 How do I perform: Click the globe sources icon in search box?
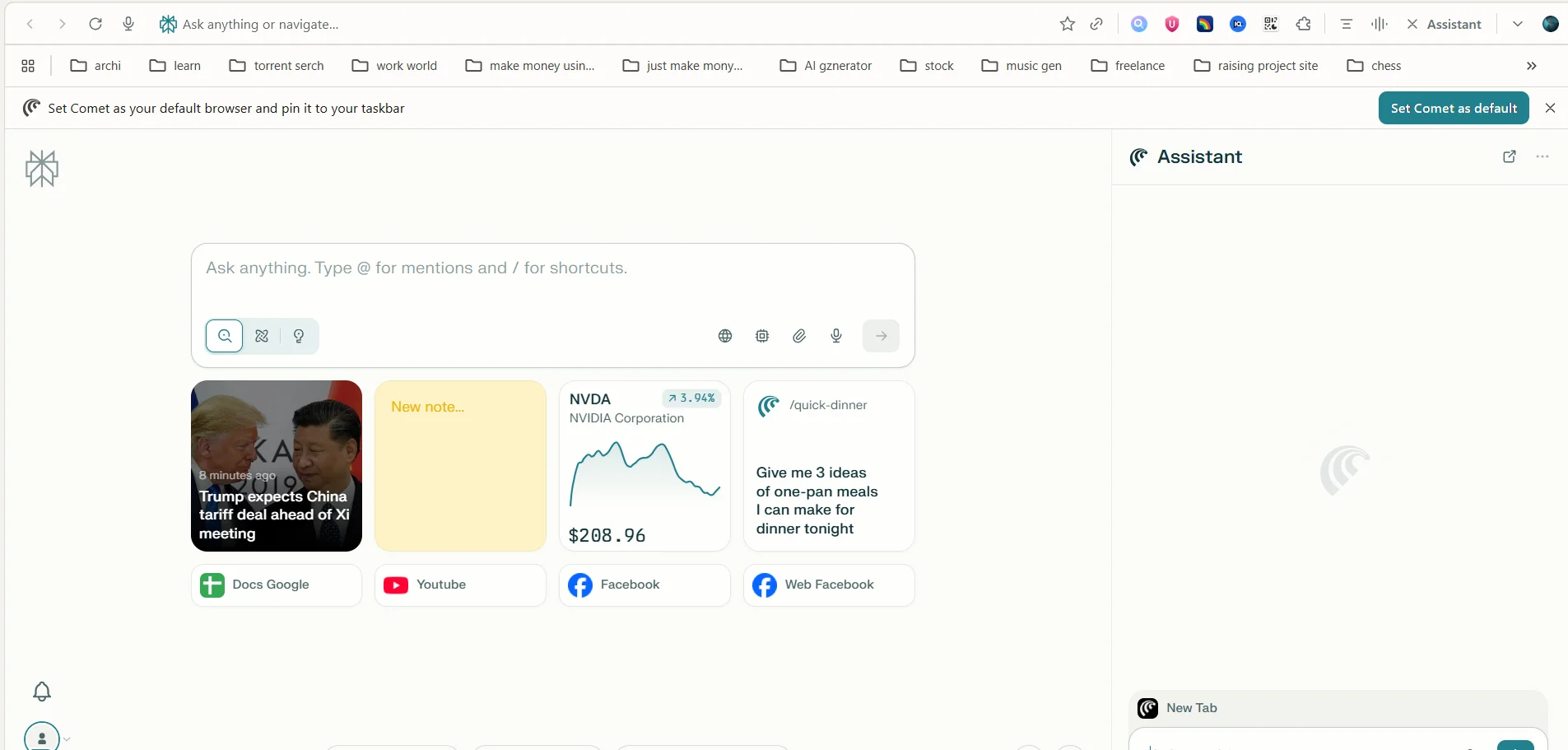click(x=724, y=336)
